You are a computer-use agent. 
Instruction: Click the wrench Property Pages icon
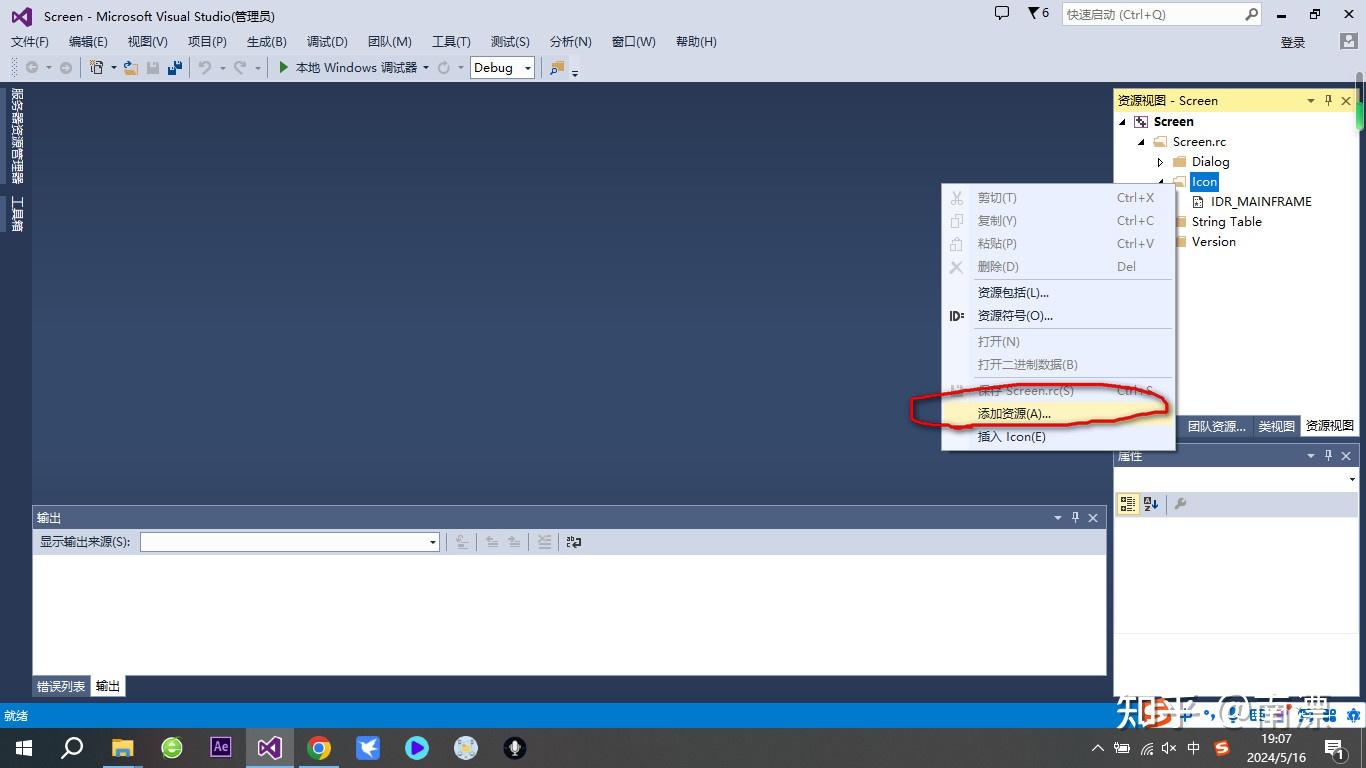click(1180, 504)
